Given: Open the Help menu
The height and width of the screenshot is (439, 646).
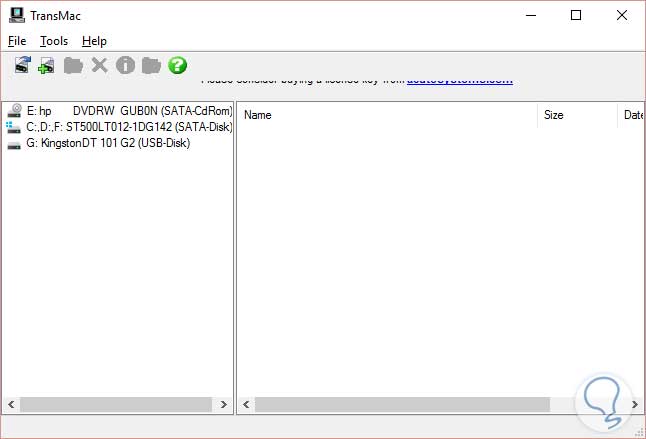Looking at the screenshot, I should pos(94,41).
